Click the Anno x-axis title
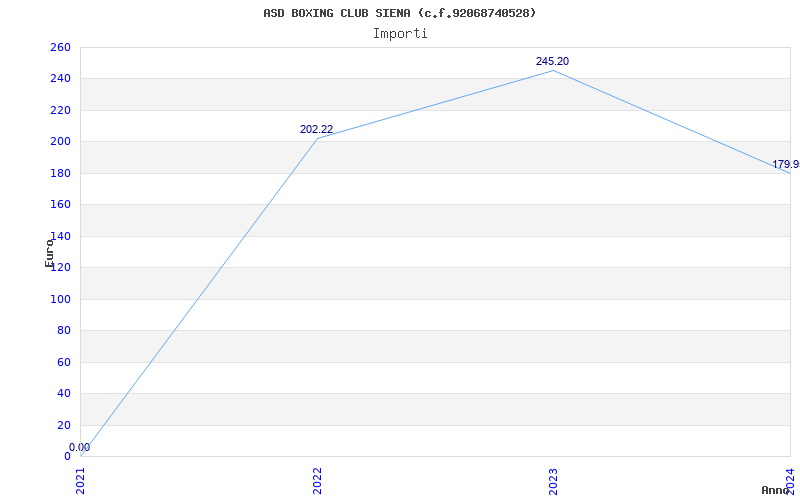 776,490
